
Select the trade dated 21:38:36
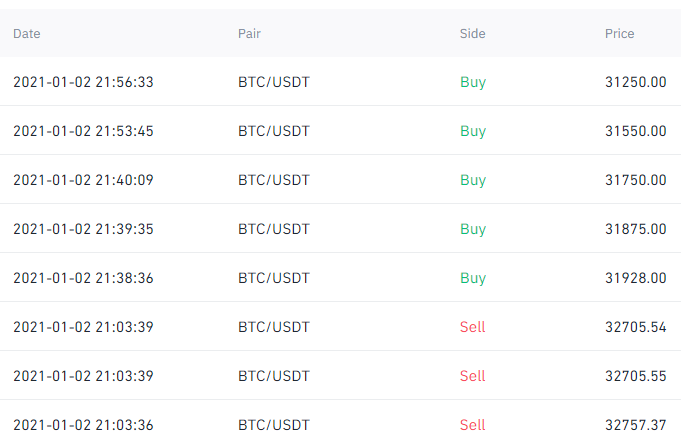coord(83,278)
